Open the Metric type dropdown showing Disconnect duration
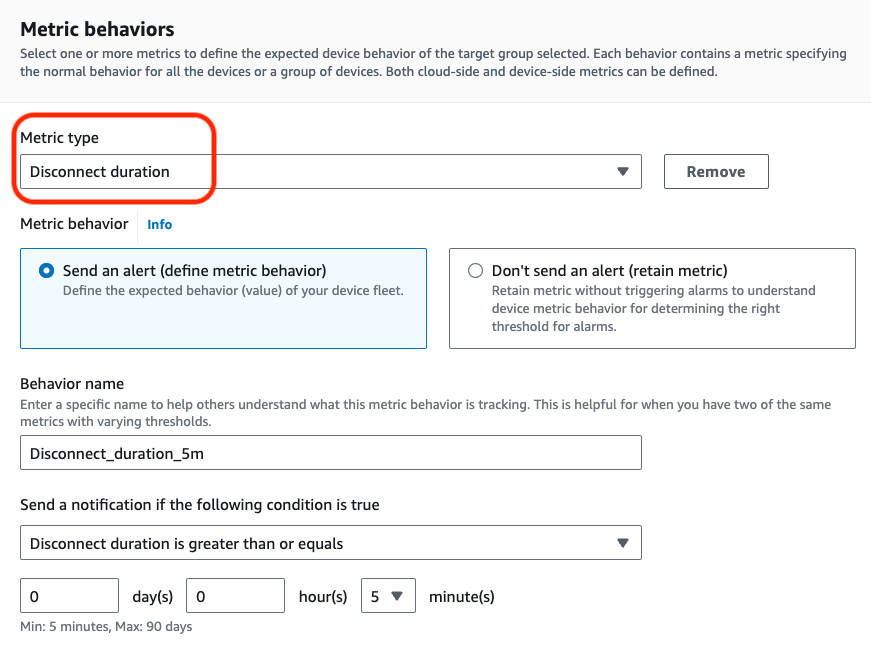 tap(330, 171)
